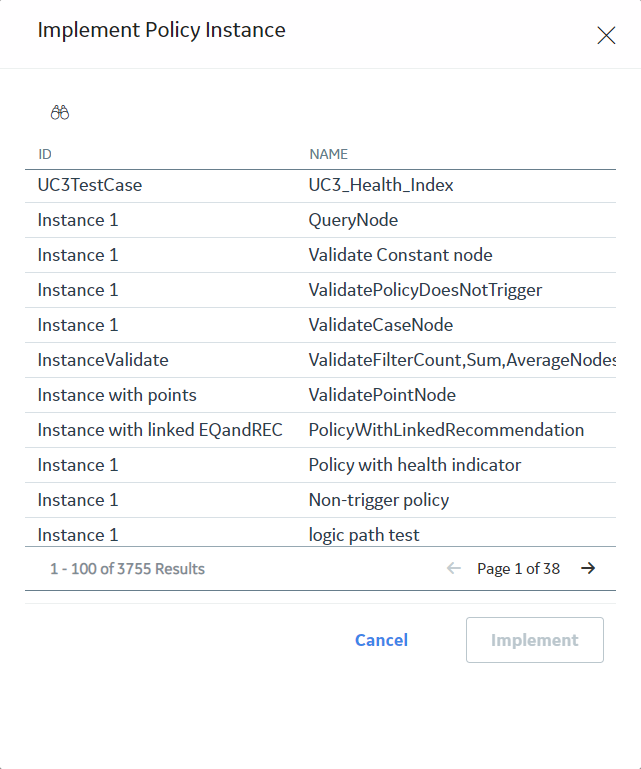
Task: Select the UC3TestCase row
Action: (320, 185)
